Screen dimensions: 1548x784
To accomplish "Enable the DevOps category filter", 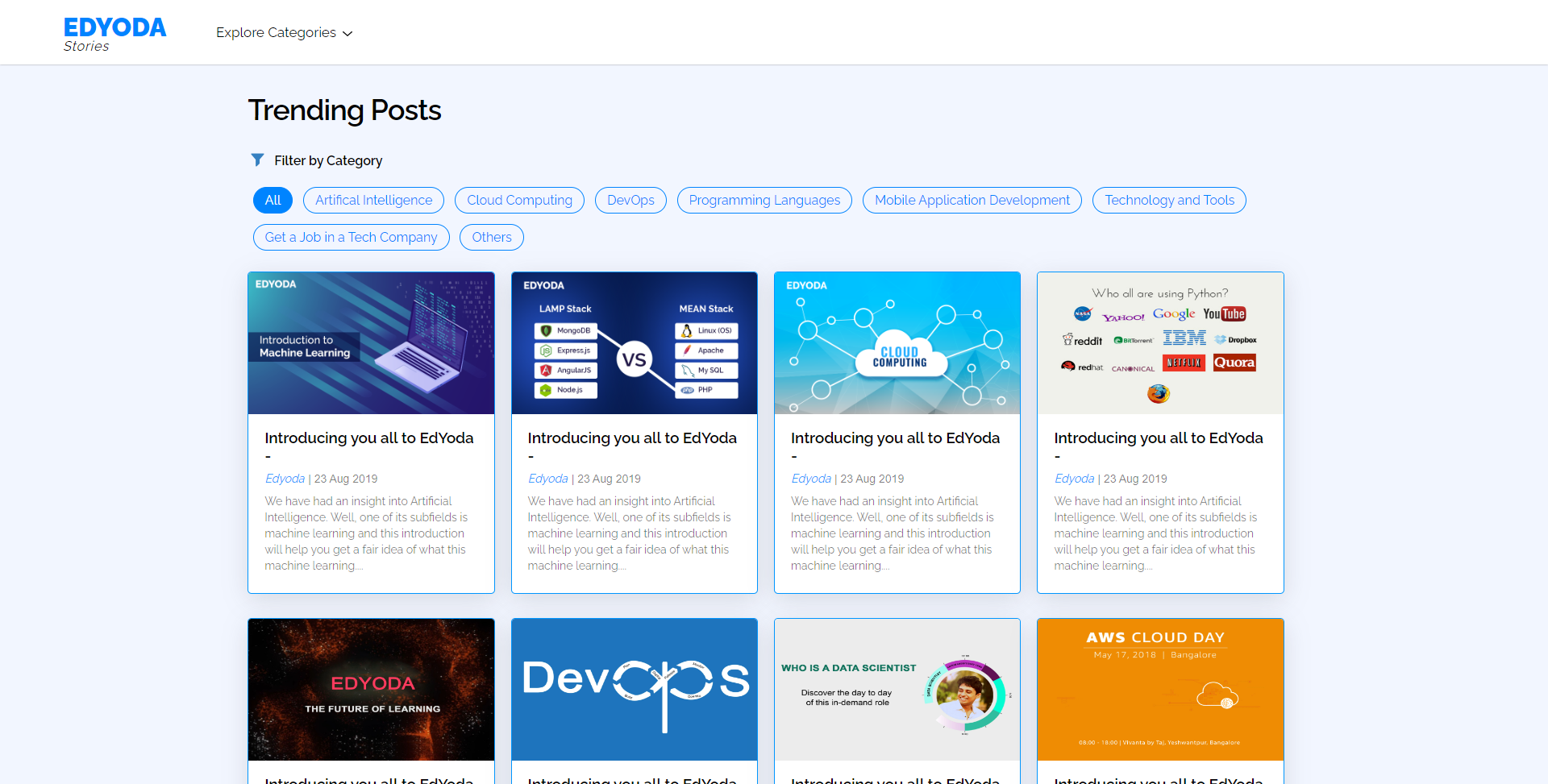I will (630, 200).
